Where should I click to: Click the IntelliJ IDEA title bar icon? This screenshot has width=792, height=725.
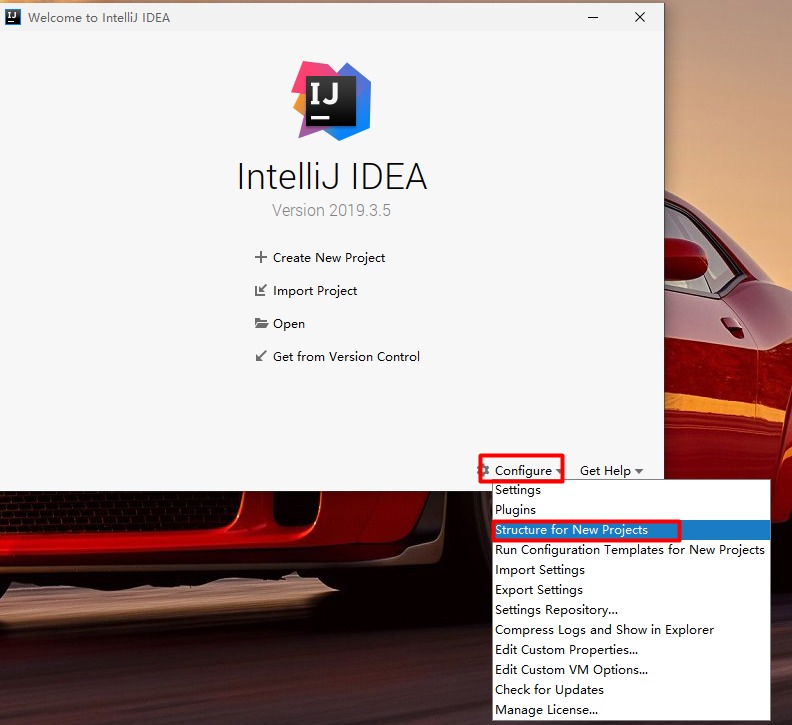(x=13, y=17)
